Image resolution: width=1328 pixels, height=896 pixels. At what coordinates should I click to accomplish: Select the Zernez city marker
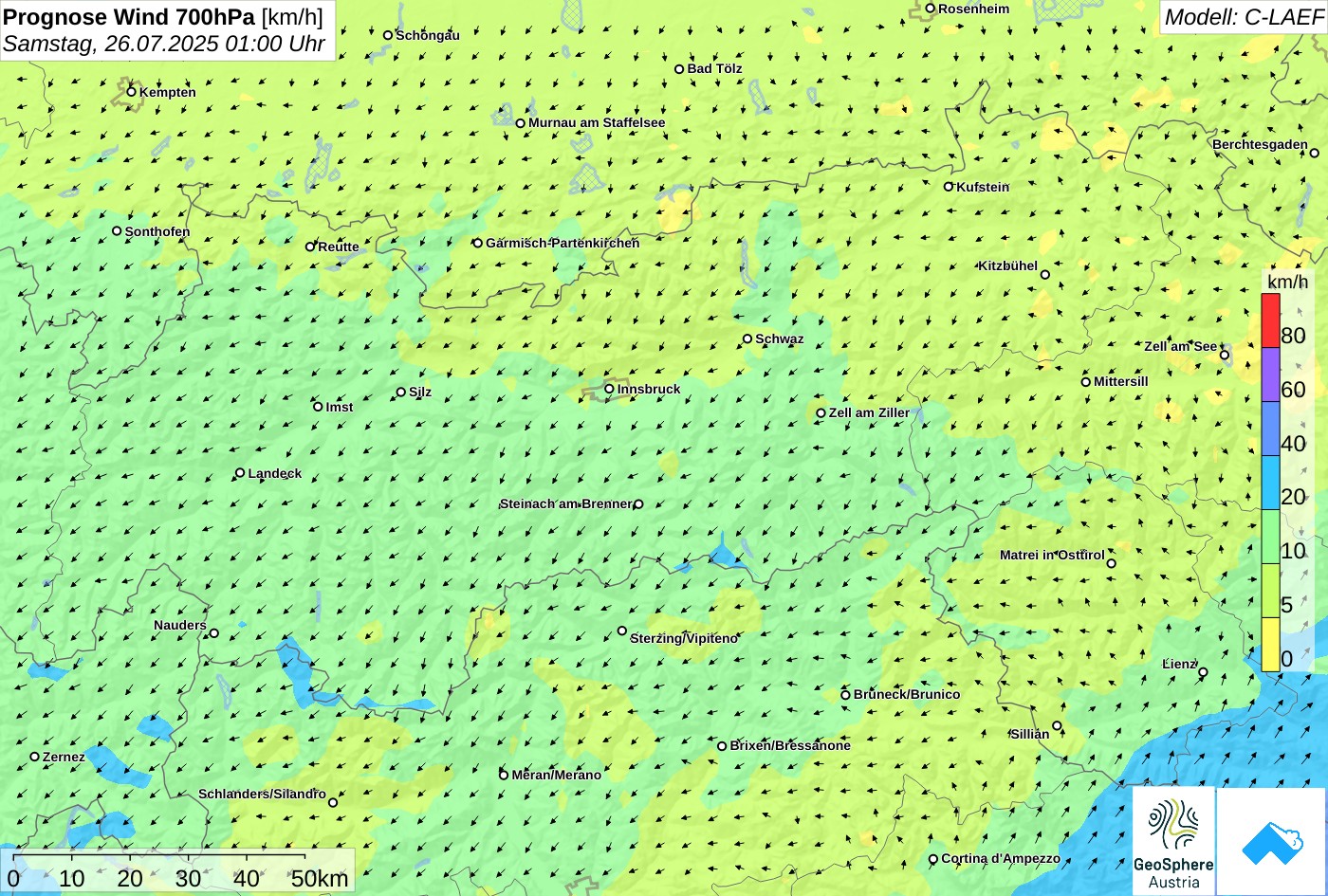(35, 757)
